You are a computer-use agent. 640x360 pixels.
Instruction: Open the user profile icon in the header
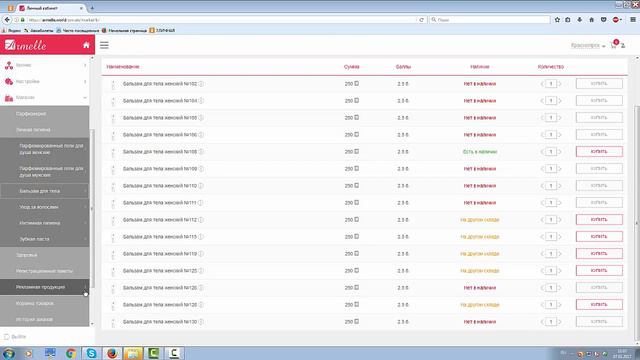point(623,46)
